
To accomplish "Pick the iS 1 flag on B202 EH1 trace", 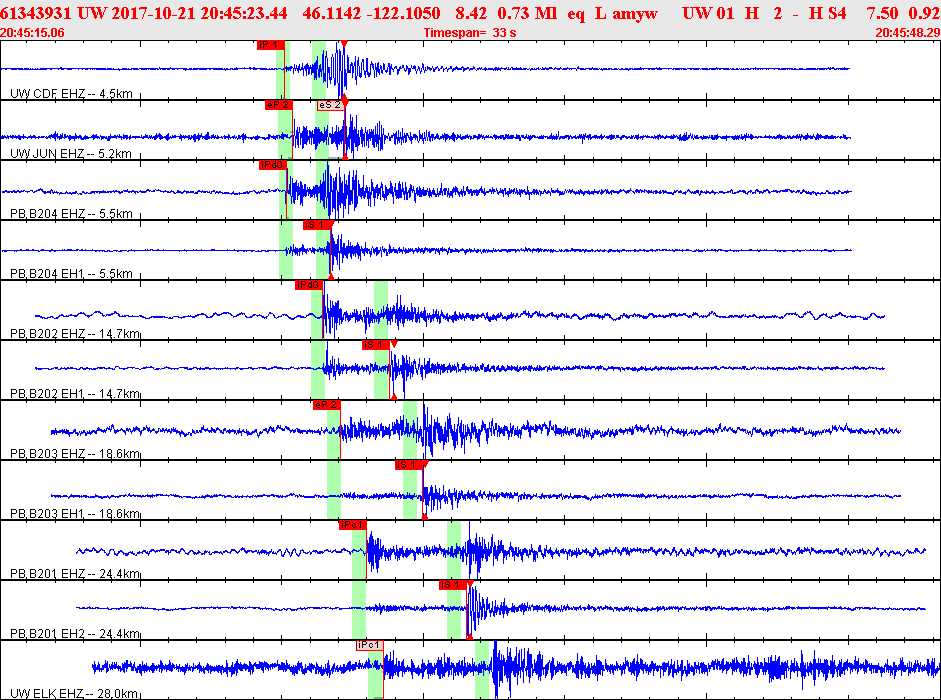I will (376, 345).
